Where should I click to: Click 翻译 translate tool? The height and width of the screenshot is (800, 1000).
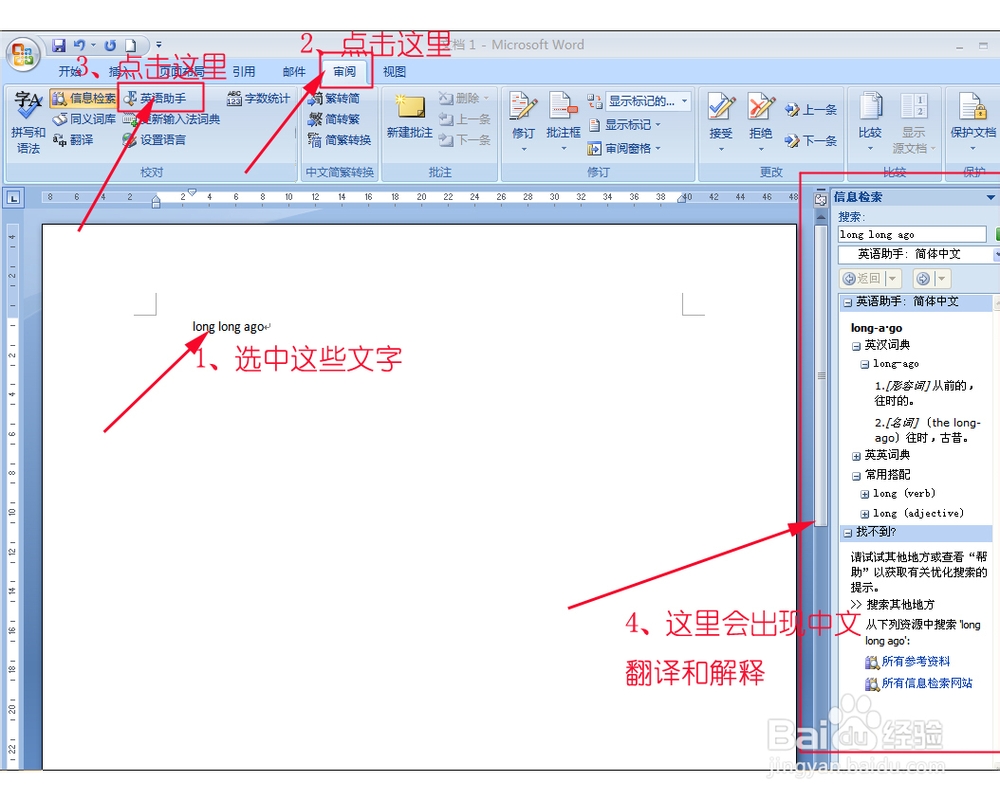(x=73, y=140)
